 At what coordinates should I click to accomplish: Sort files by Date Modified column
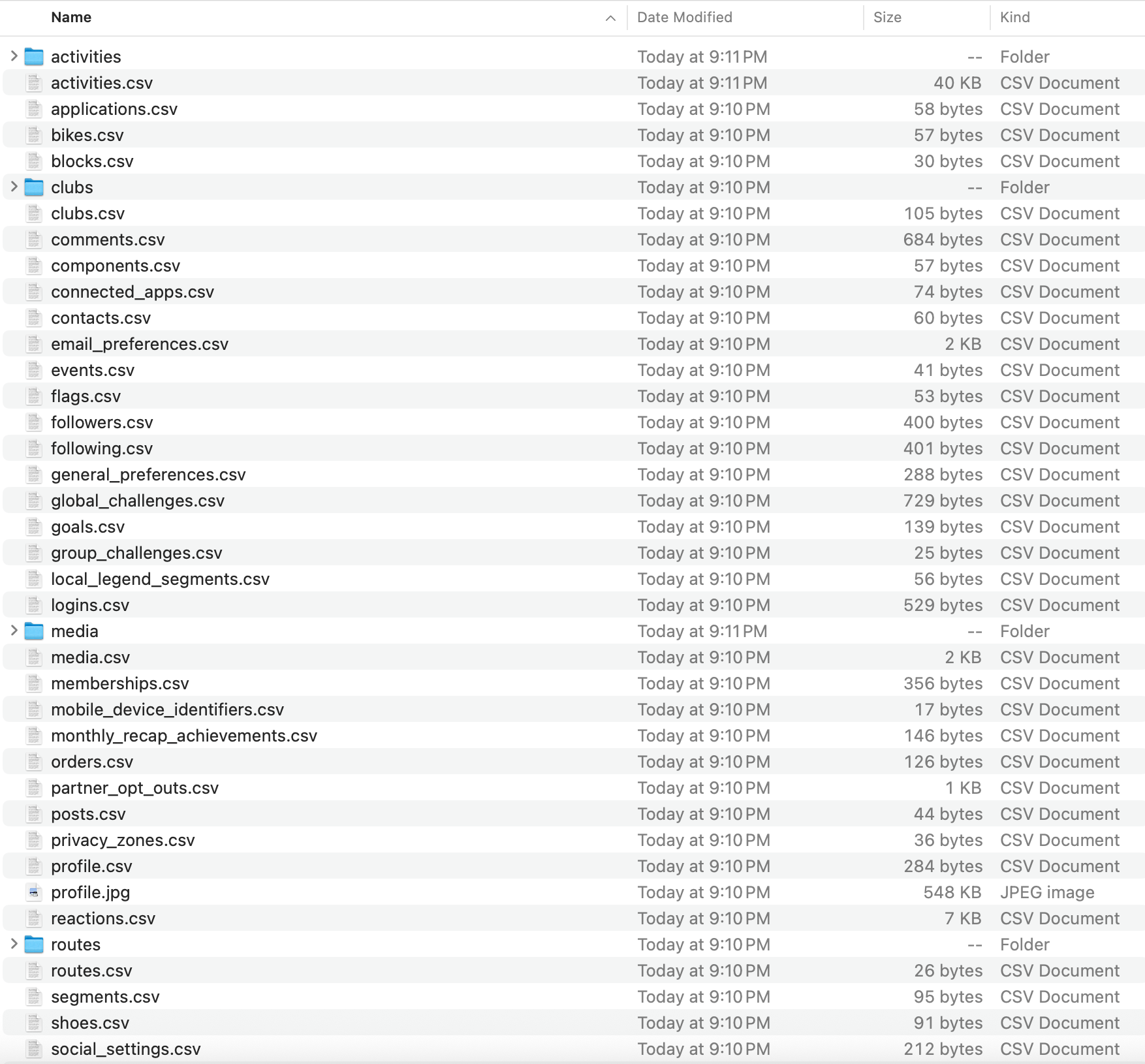(x=684, y=18)
